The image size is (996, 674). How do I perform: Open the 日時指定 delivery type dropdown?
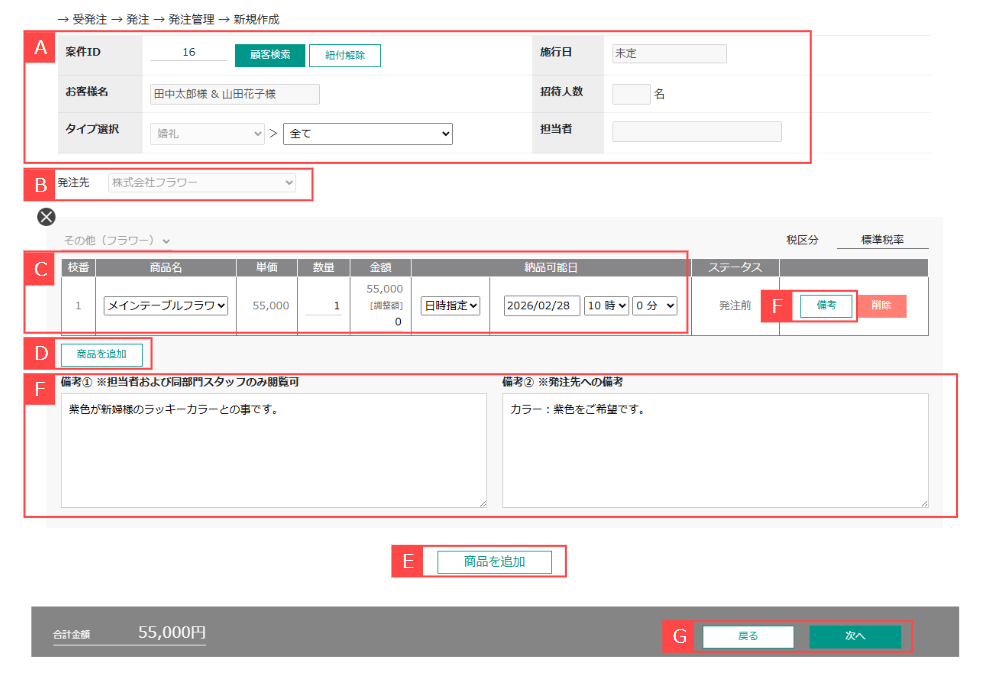pyautogui.click(x=451, y=305)
